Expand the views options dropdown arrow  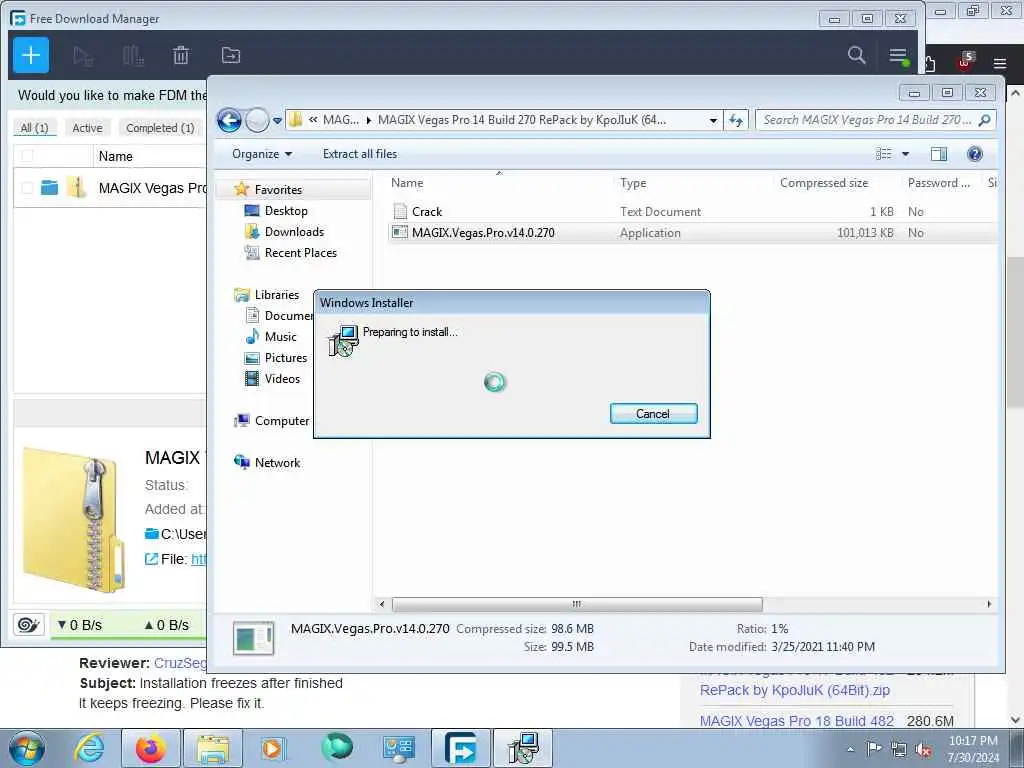point(905,154)
